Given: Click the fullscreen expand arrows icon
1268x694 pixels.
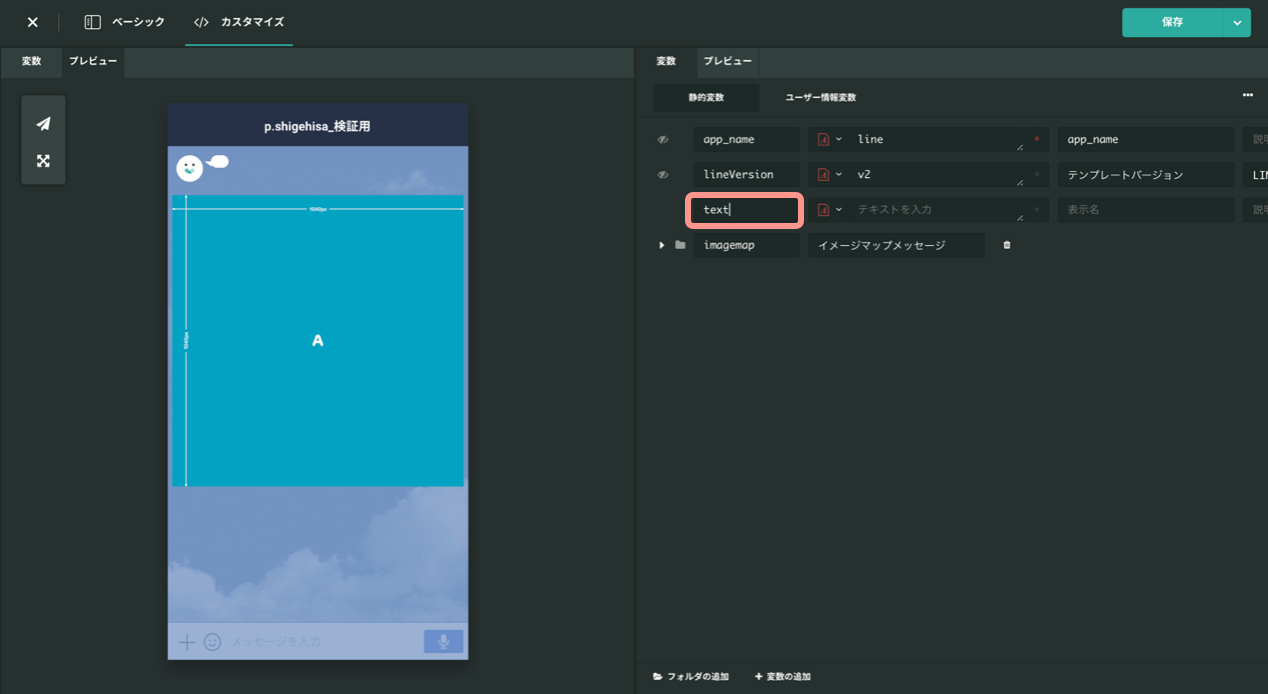Looking at the screenshot, I should [43, 161].
